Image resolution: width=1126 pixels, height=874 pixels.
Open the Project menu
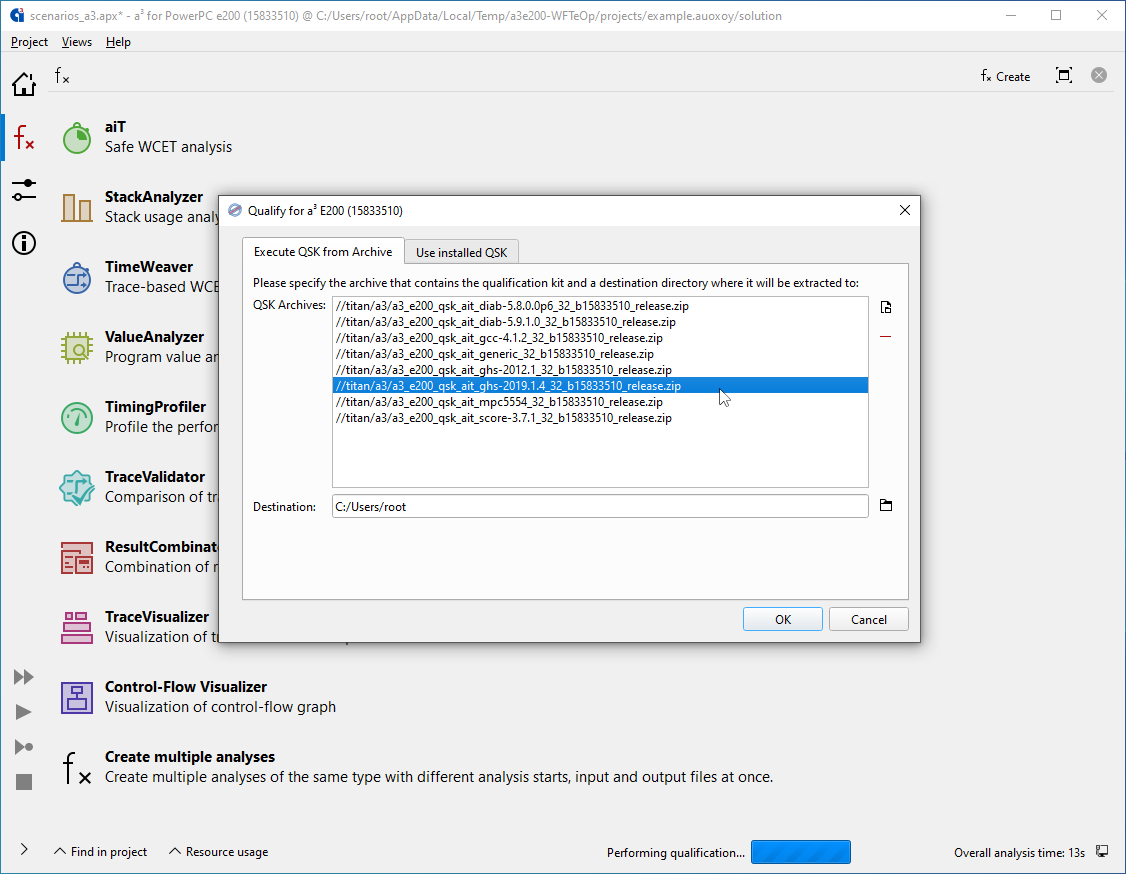tap(29, 42)
